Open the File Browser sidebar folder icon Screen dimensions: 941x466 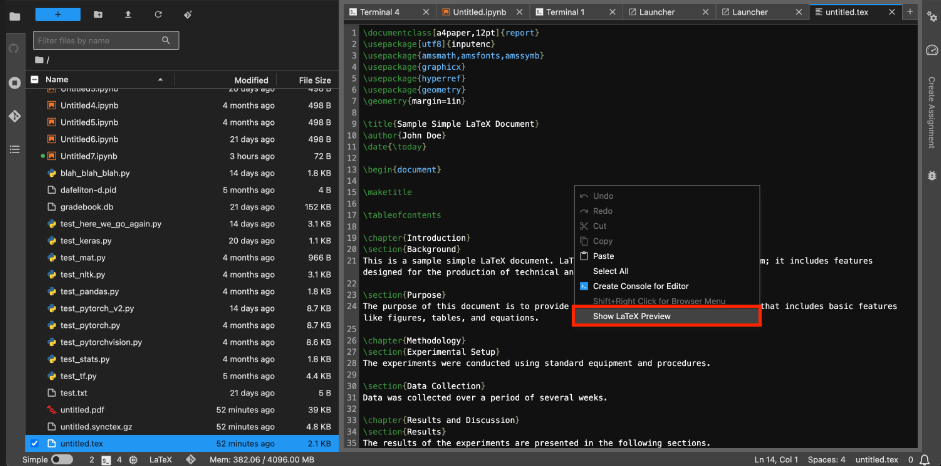[x=14, y=16]
